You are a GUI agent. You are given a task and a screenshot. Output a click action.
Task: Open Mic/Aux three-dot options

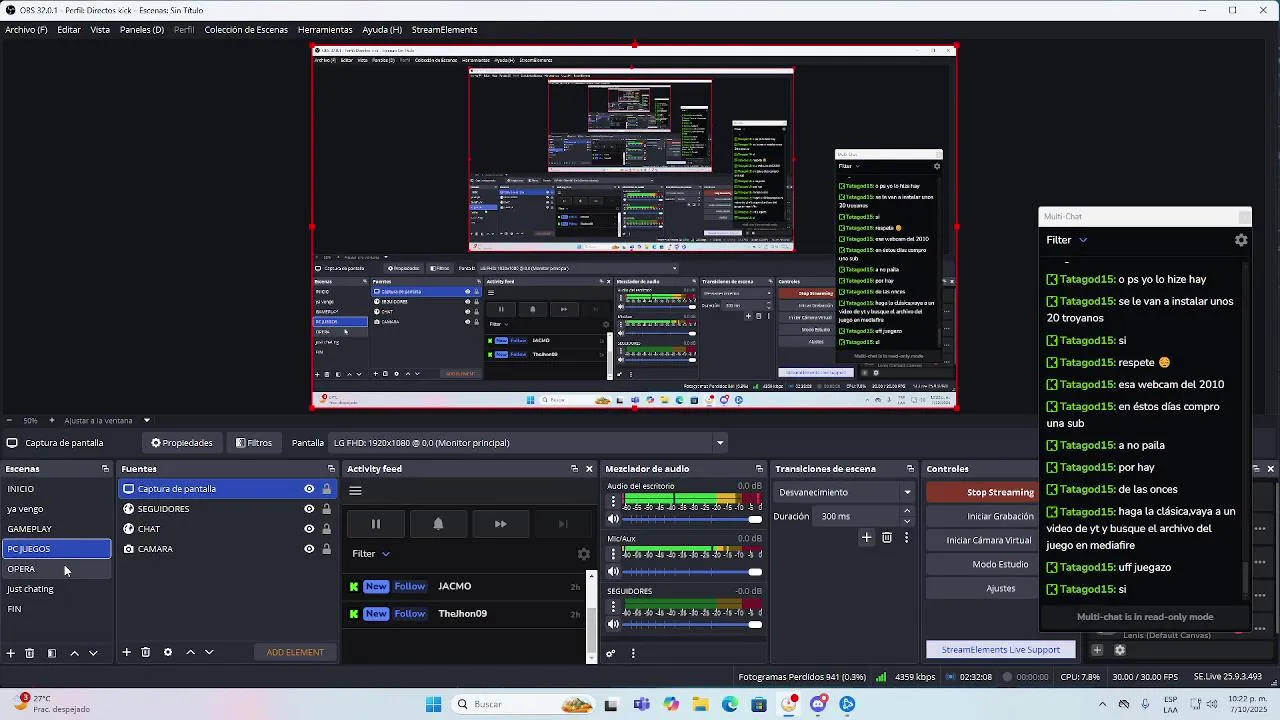pos(614,554)
